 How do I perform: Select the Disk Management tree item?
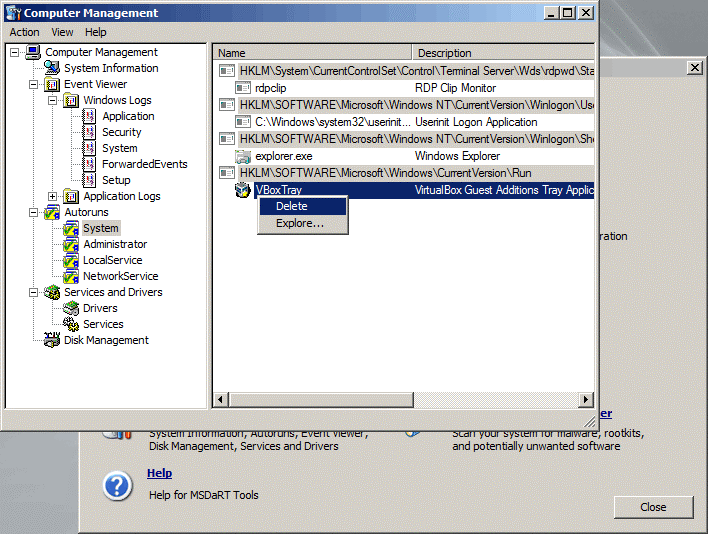(106, 340)
